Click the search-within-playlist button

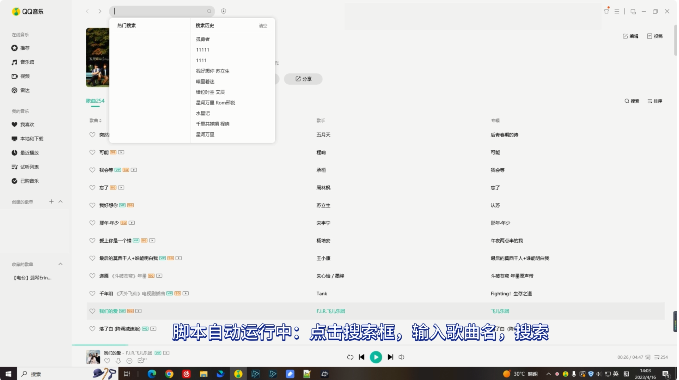[632, 101]
